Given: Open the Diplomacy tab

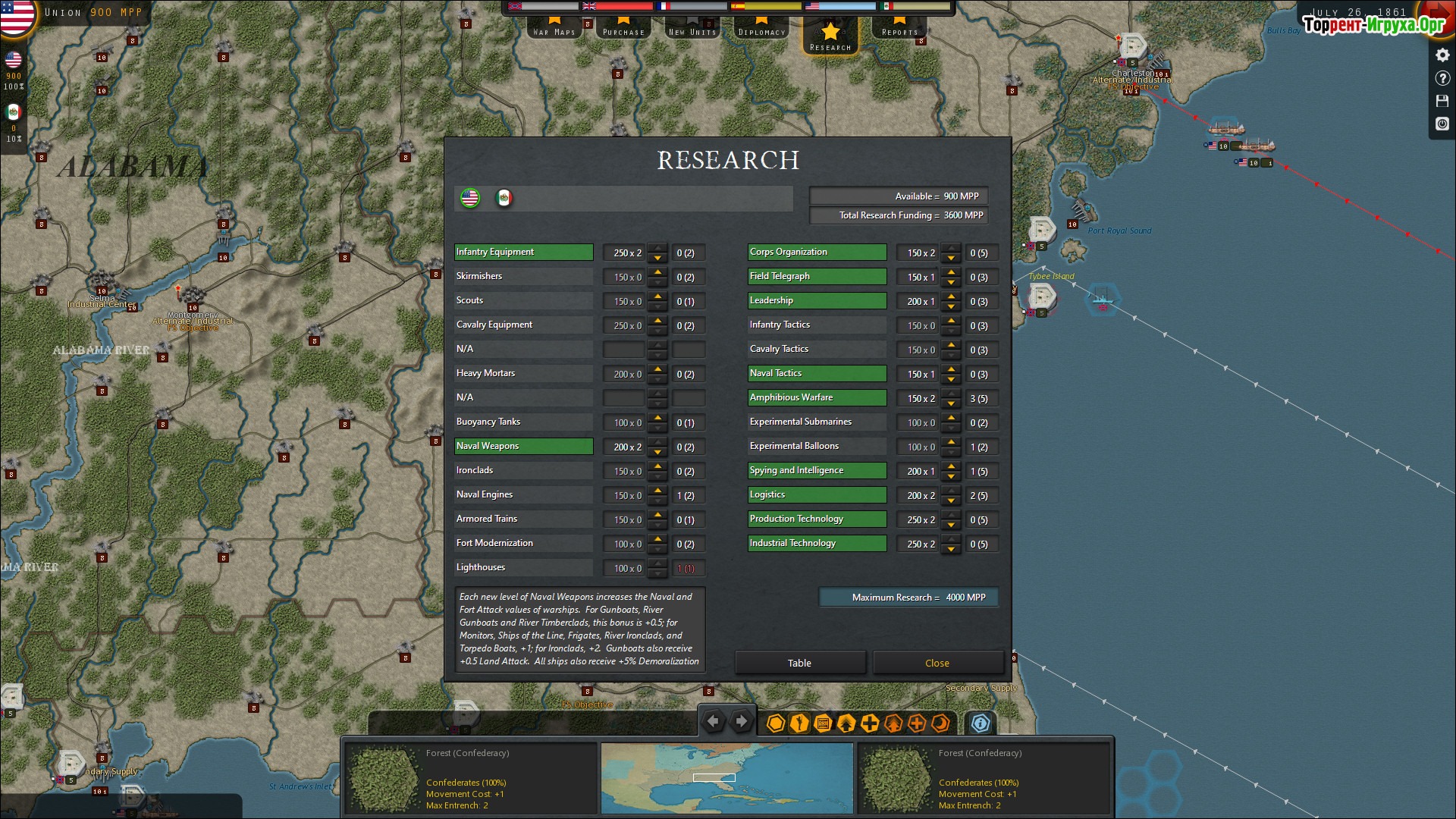Looking at the screenshot, I should [762, 27].
